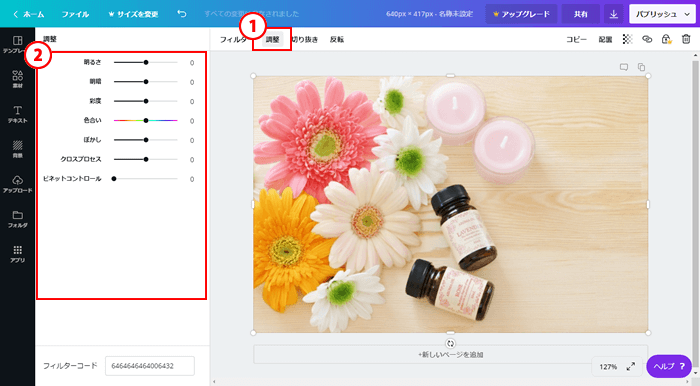Screen dimensions: 700x386
Task: Click the Contrast (明暗) slider handle
Action: 146,82
